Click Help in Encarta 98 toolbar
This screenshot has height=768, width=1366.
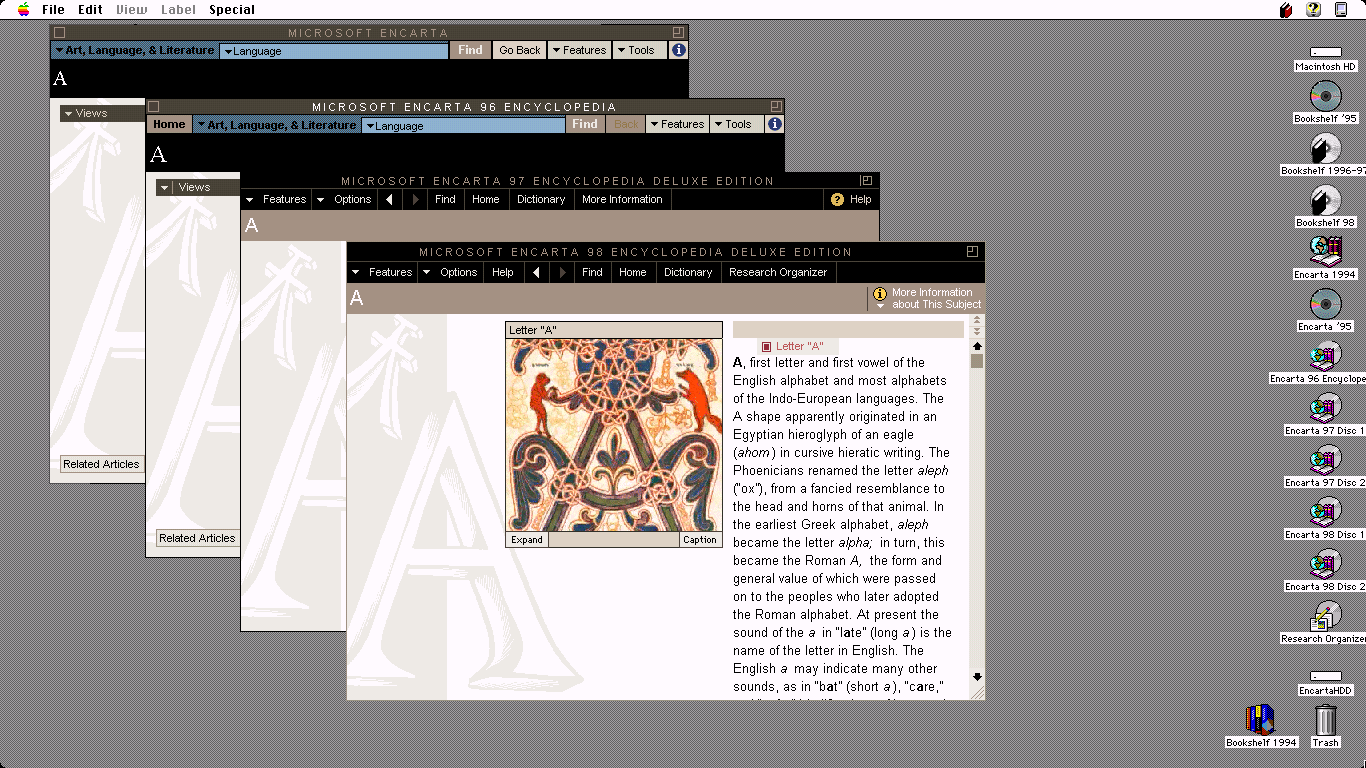coord(503,272)
